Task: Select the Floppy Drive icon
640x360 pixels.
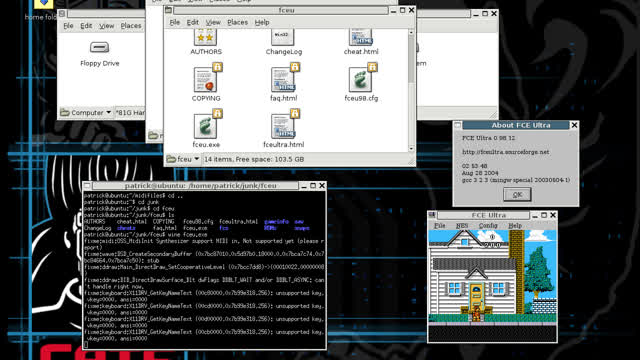Action: pos(99,47)
